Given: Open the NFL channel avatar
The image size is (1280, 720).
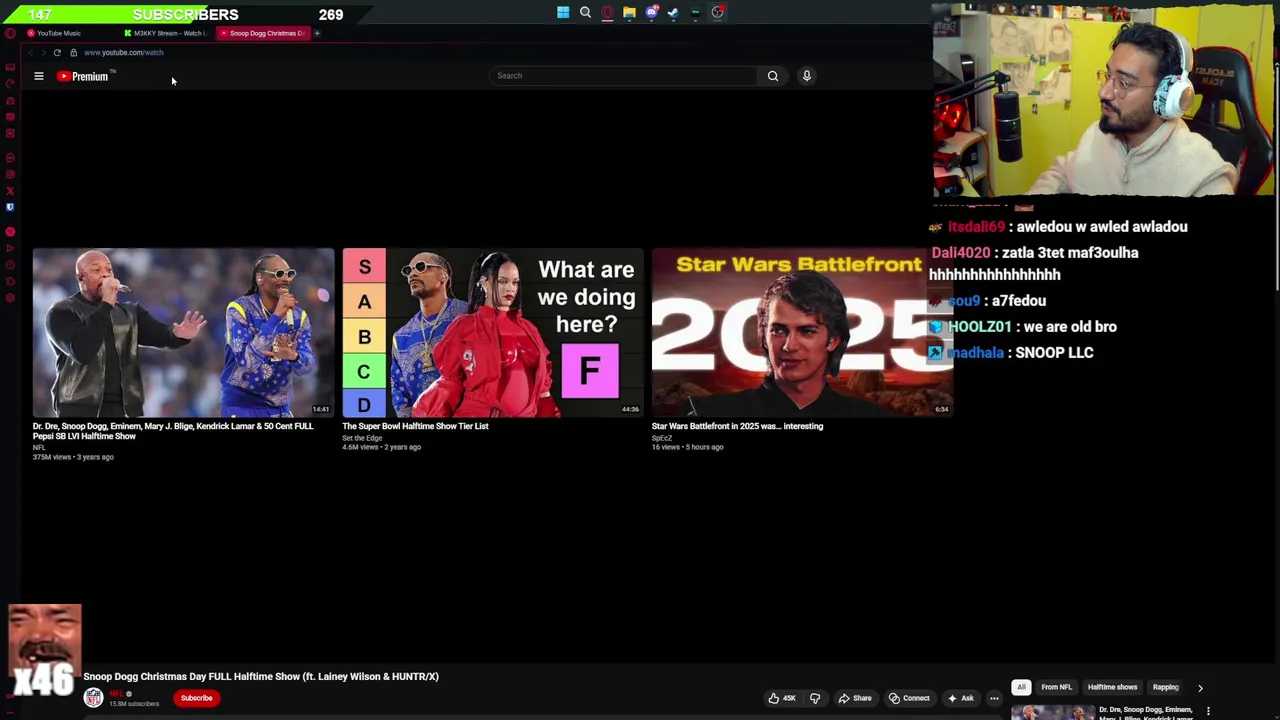Looking at the screenshot, I should (x=93, y=698).
